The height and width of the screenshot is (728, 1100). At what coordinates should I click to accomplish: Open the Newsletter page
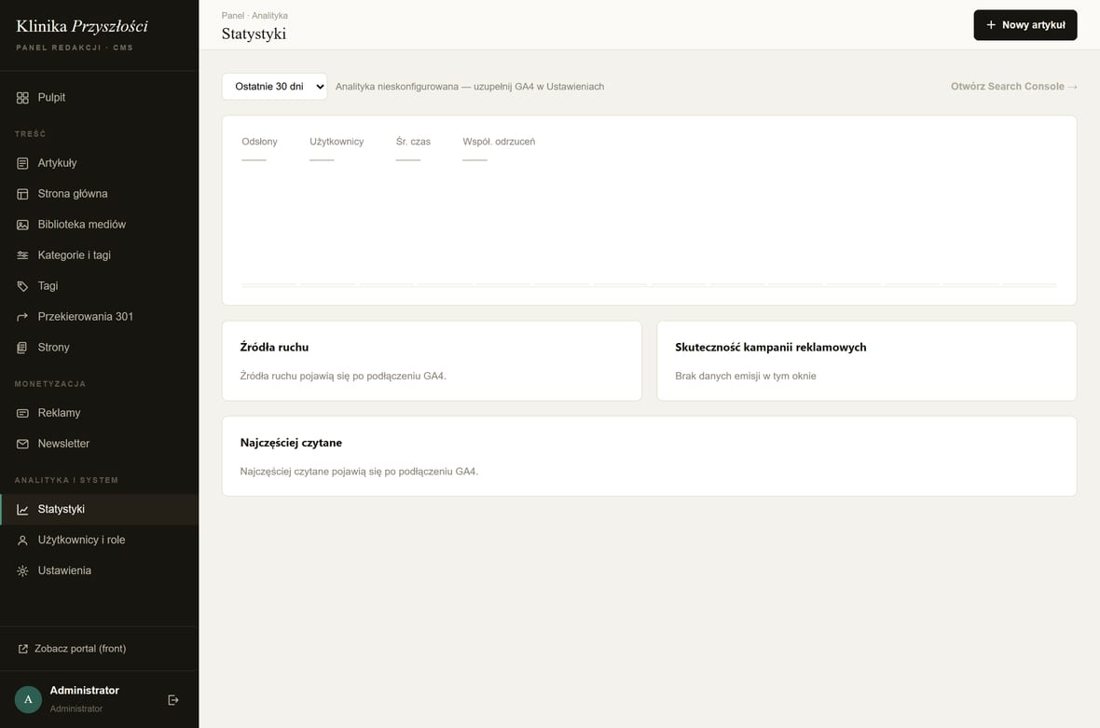click(99, 444)
